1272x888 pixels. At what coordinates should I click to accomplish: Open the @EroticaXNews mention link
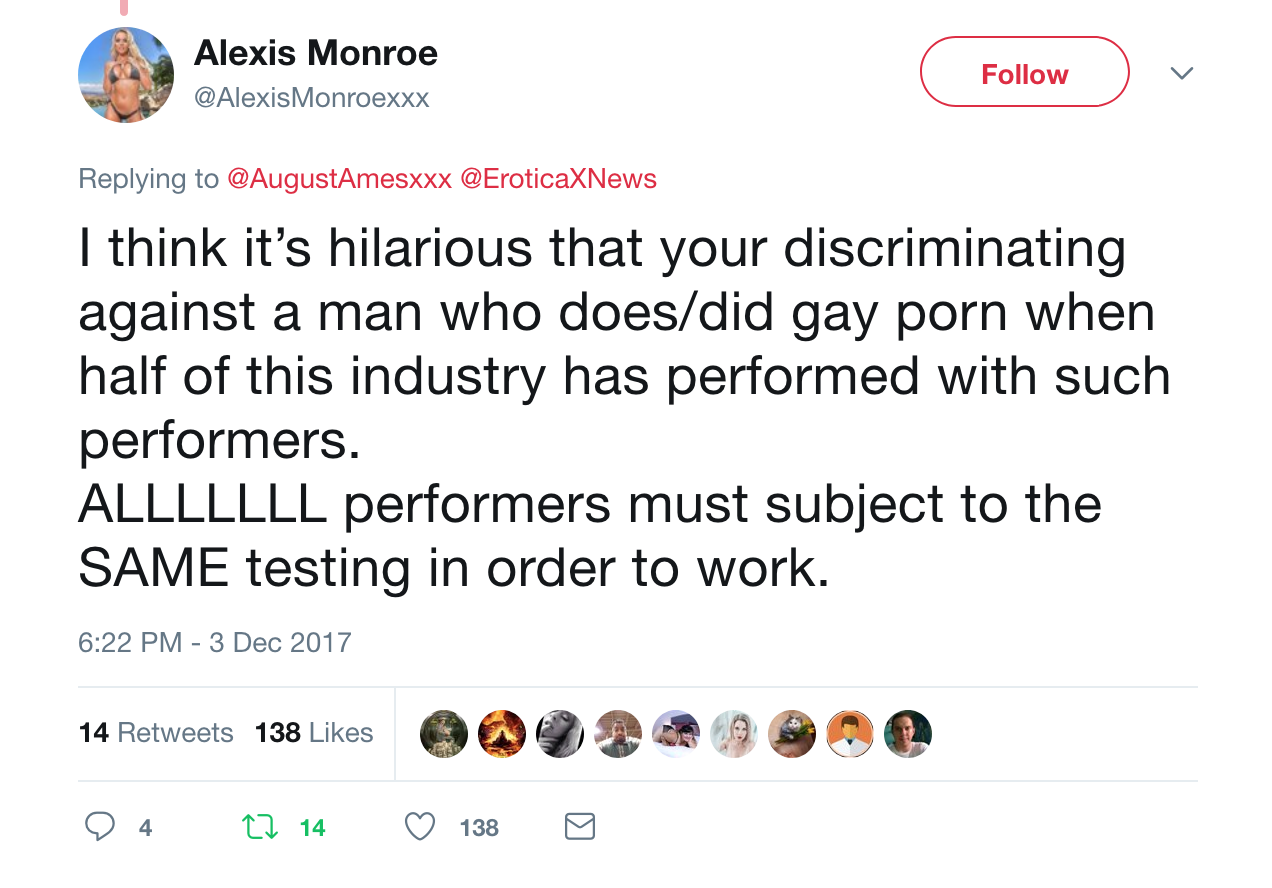click(x=558, y=179)
